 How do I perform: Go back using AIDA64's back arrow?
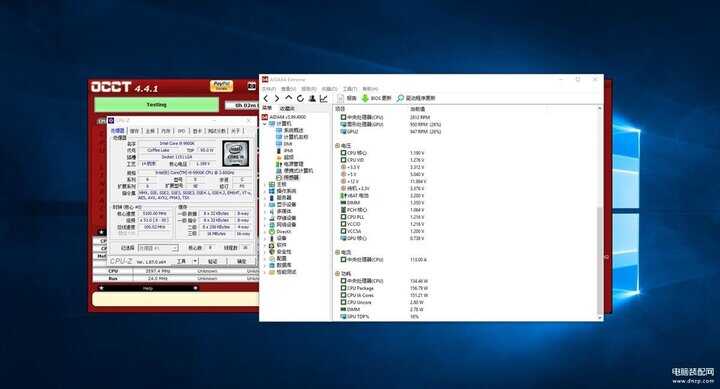266,98
